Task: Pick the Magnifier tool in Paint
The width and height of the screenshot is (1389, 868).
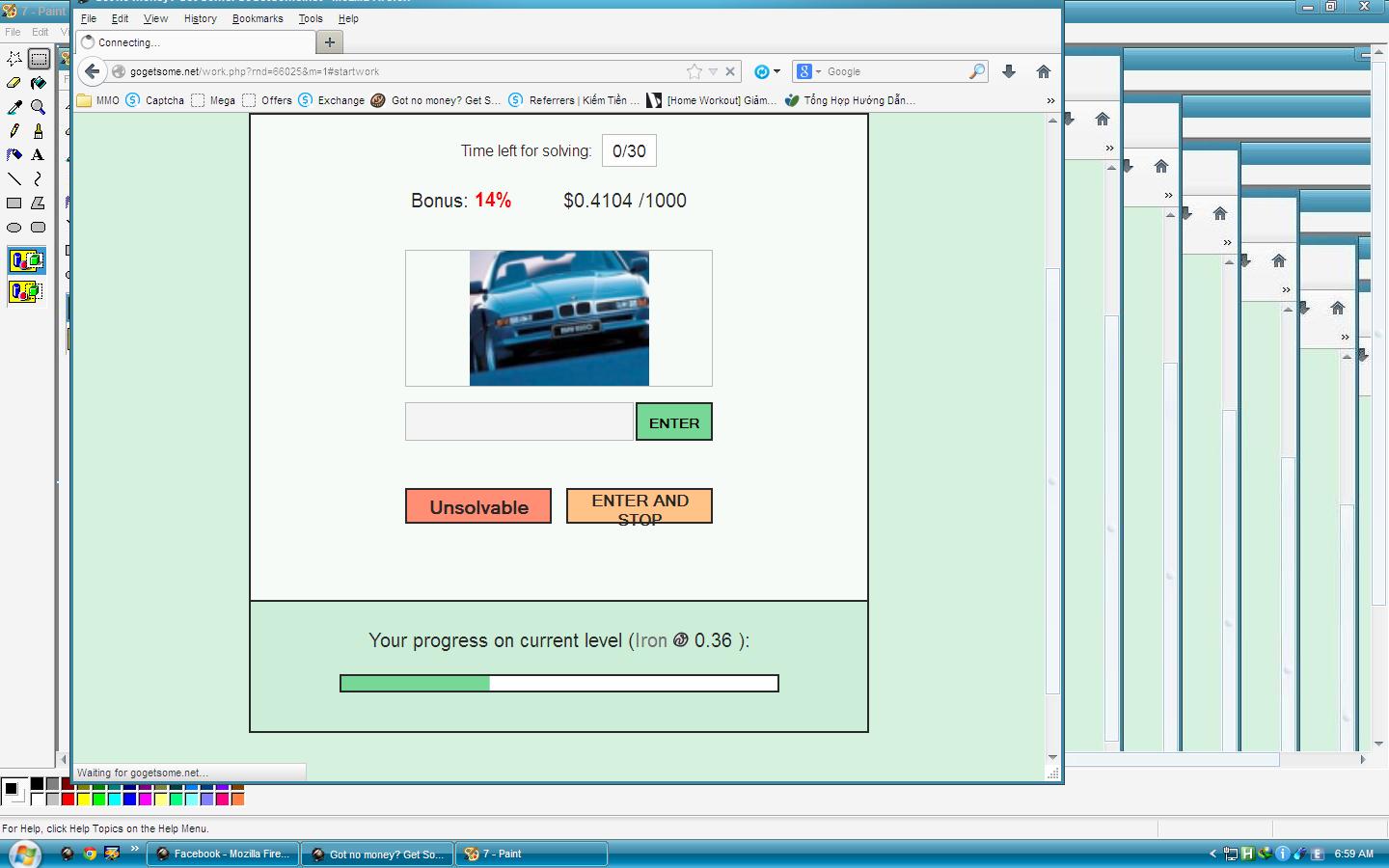Action: (x=38, y=107)
